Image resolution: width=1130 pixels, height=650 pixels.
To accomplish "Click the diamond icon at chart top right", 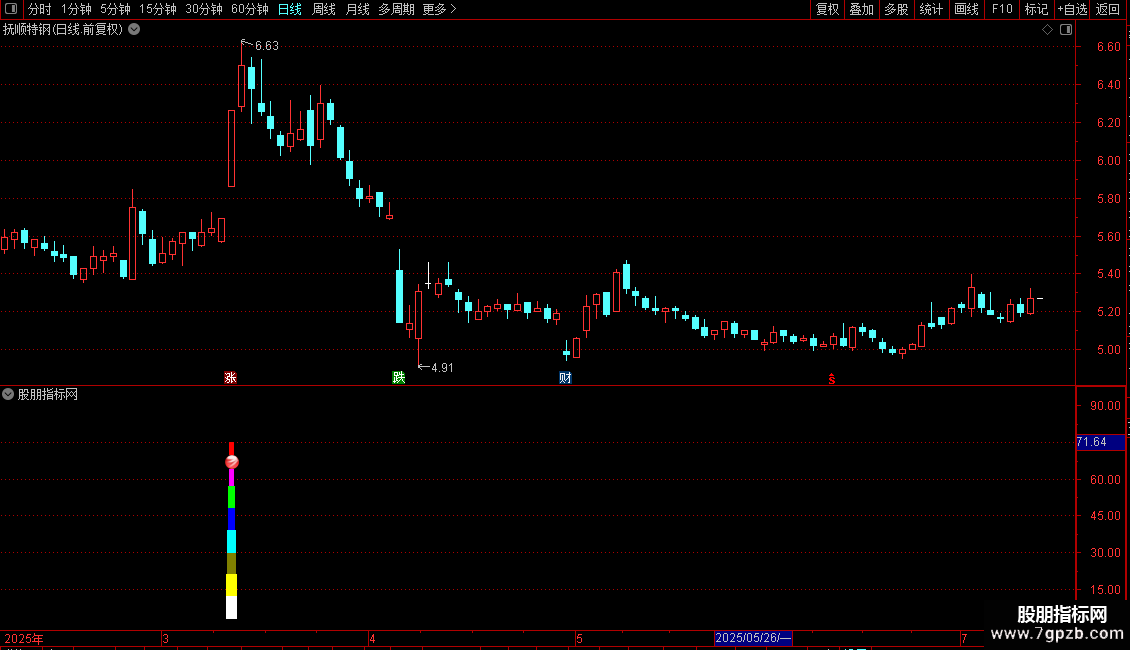I will point(1047,30).
